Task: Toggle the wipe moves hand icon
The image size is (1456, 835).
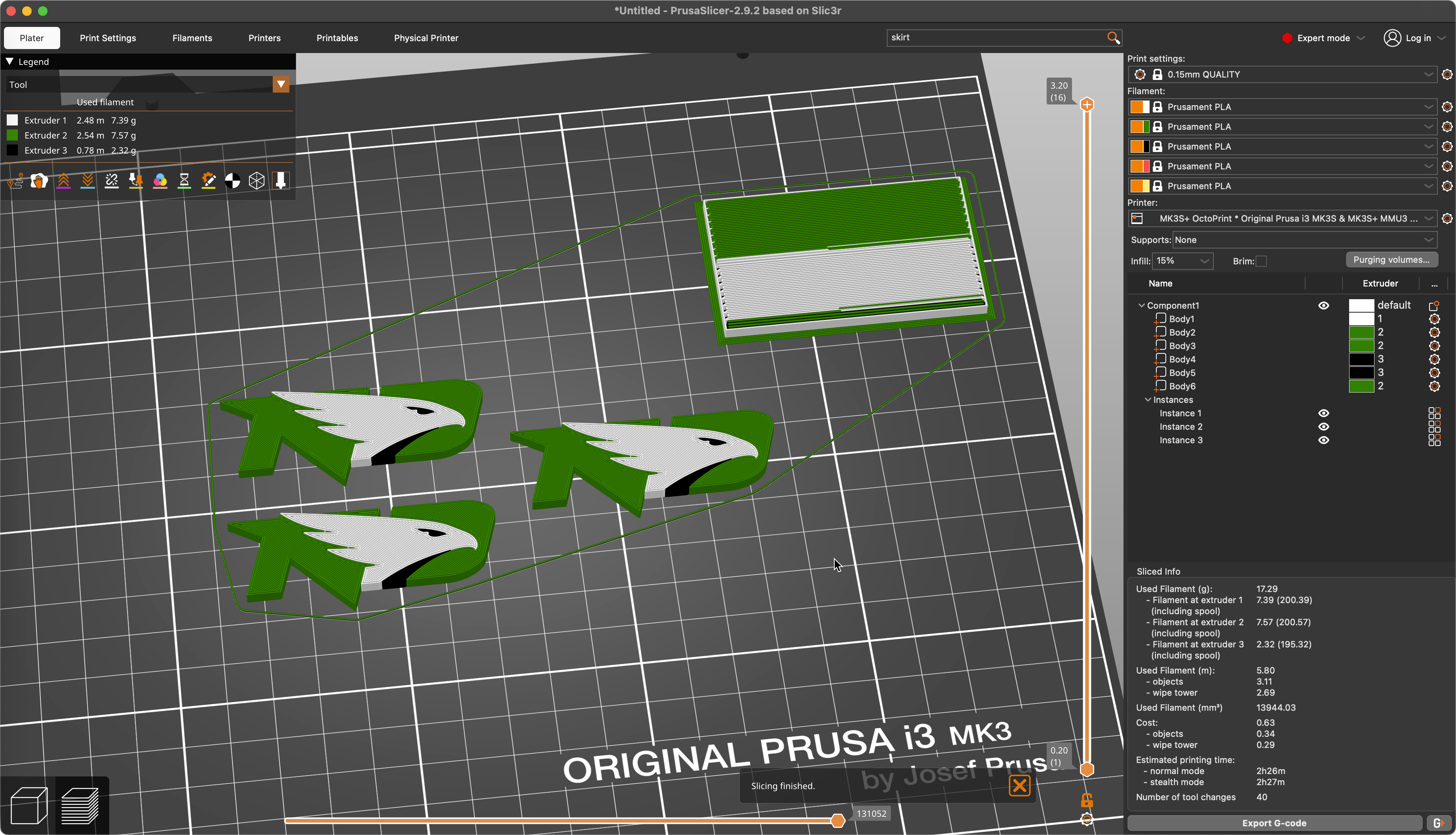Action: coord(39,181)
